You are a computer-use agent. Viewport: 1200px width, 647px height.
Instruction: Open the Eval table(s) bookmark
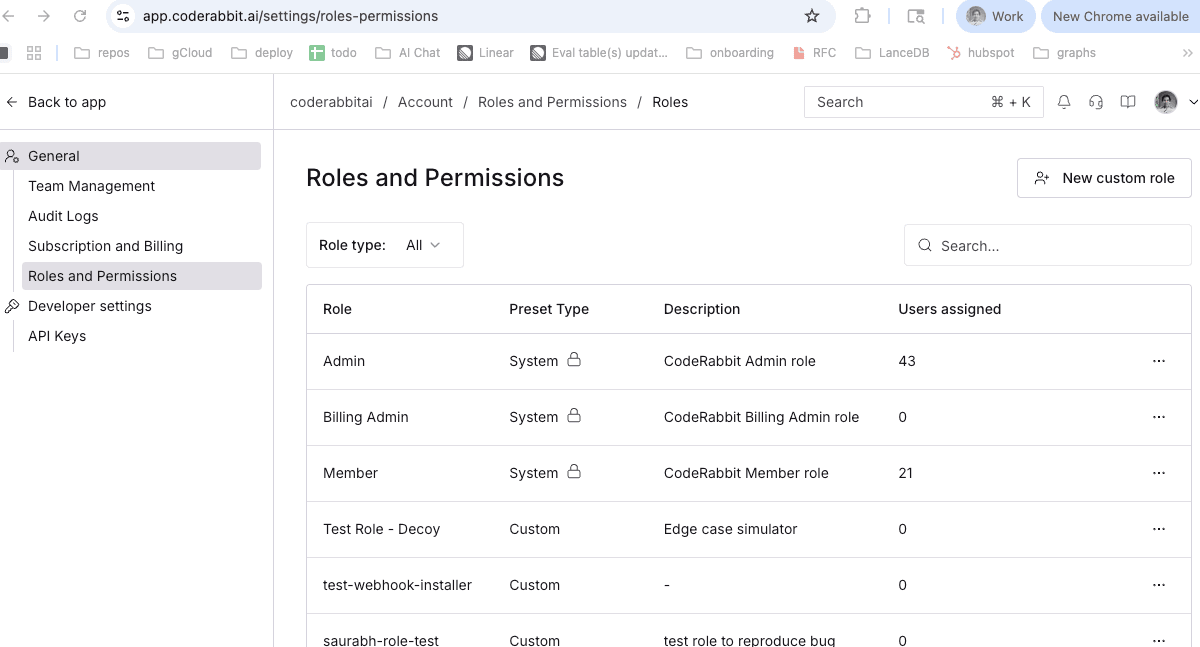(x=599, y=53)
